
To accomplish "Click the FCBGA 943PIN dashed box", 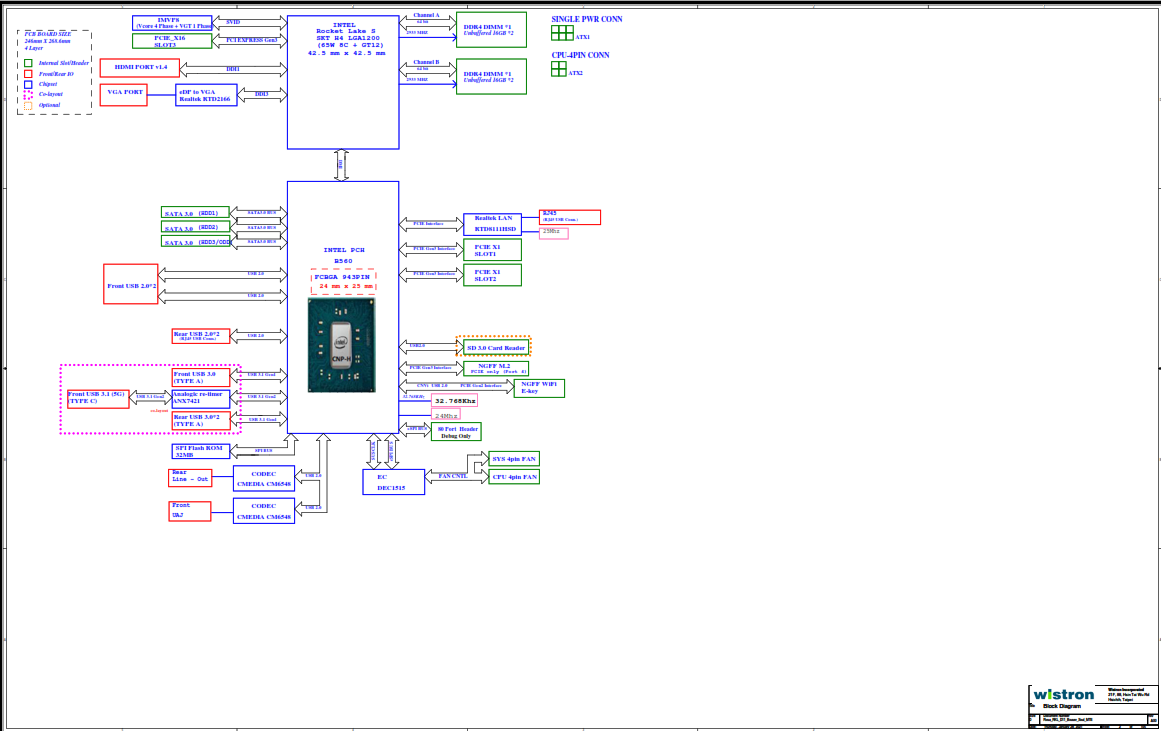I will [x=344, y=281].
